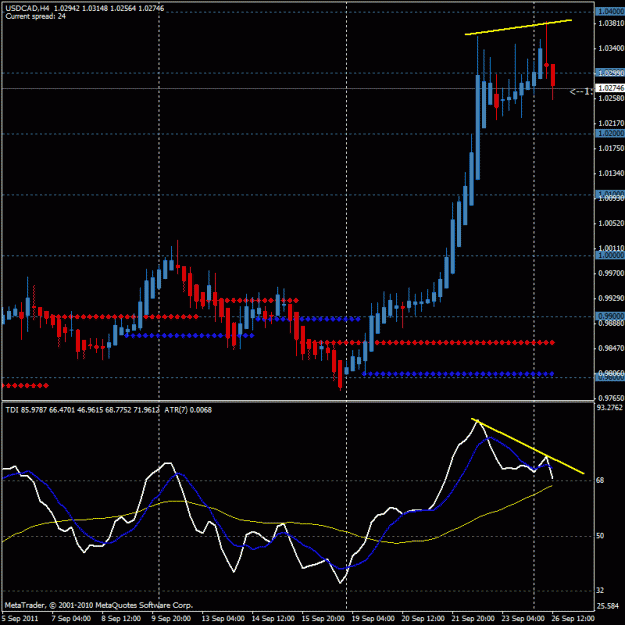Screen dimensions: 625x625
Task: Click the '8 Sep 12:00' time axis label
Action: pos(121,619)
